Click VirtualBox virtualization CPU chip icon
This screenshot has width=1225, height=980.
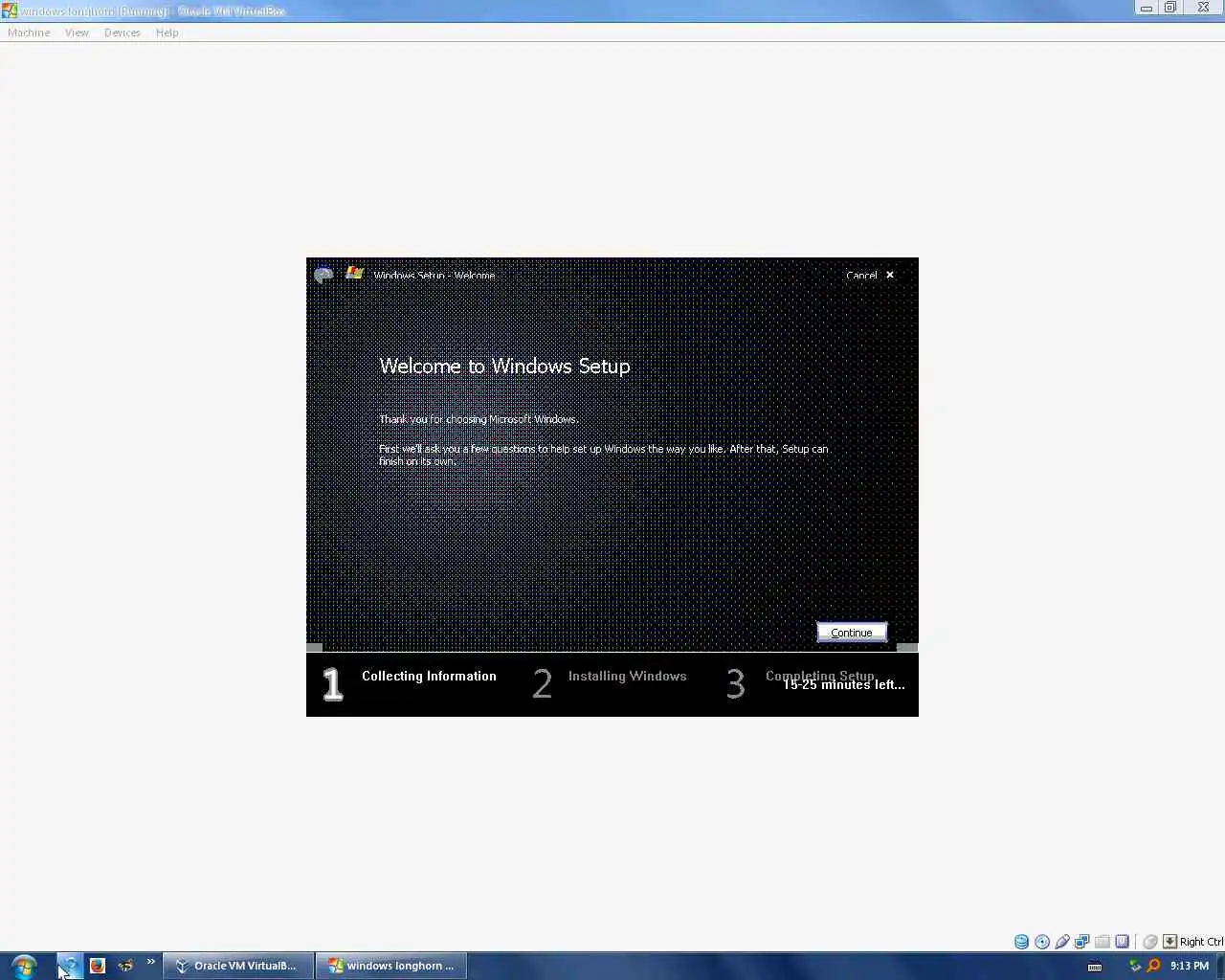tap(1123, 942)
